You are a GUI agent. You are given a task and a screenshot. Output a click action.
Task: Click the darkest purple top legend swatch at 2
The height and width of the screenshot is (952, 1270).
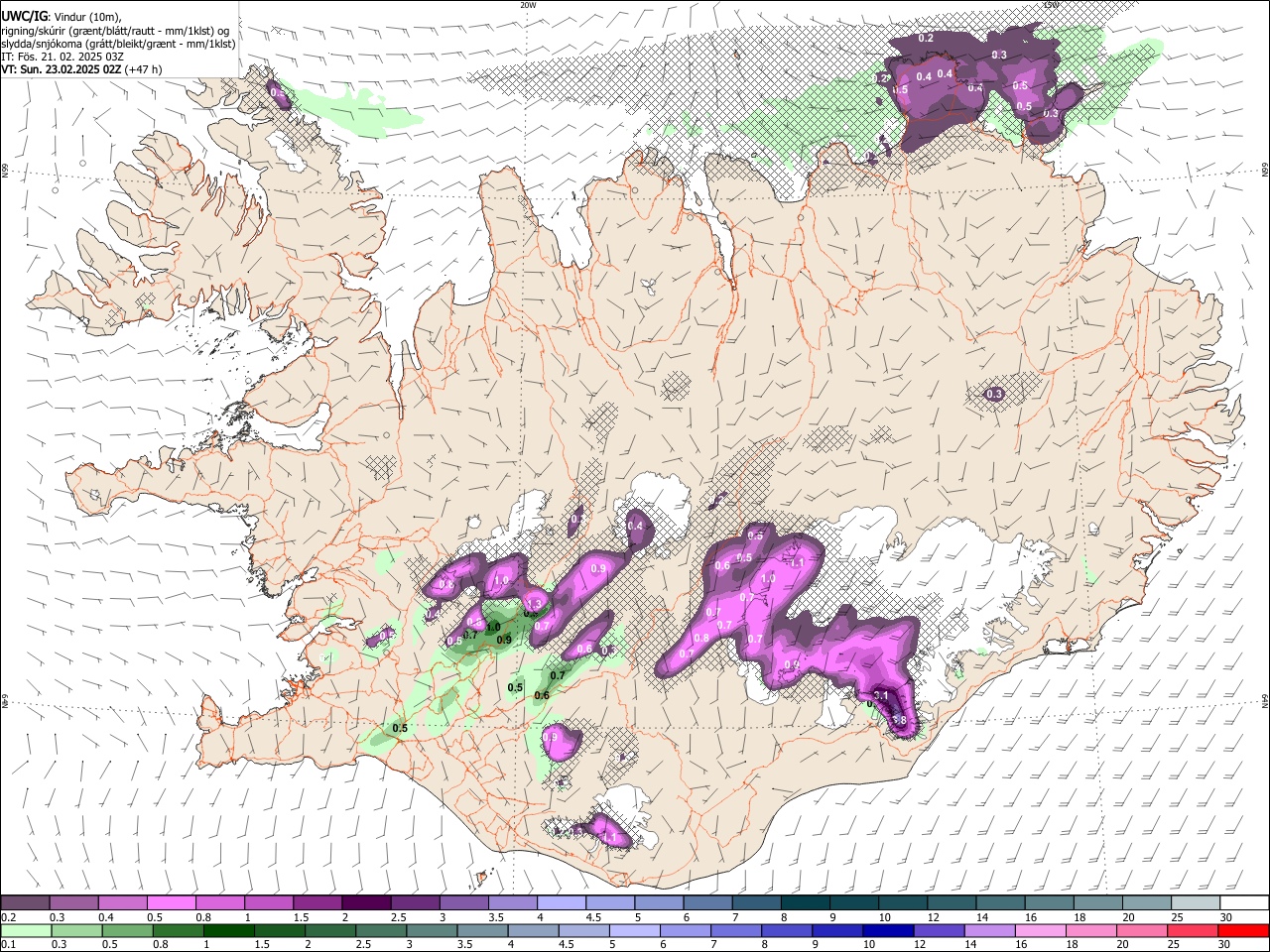[x=366, y=903]
